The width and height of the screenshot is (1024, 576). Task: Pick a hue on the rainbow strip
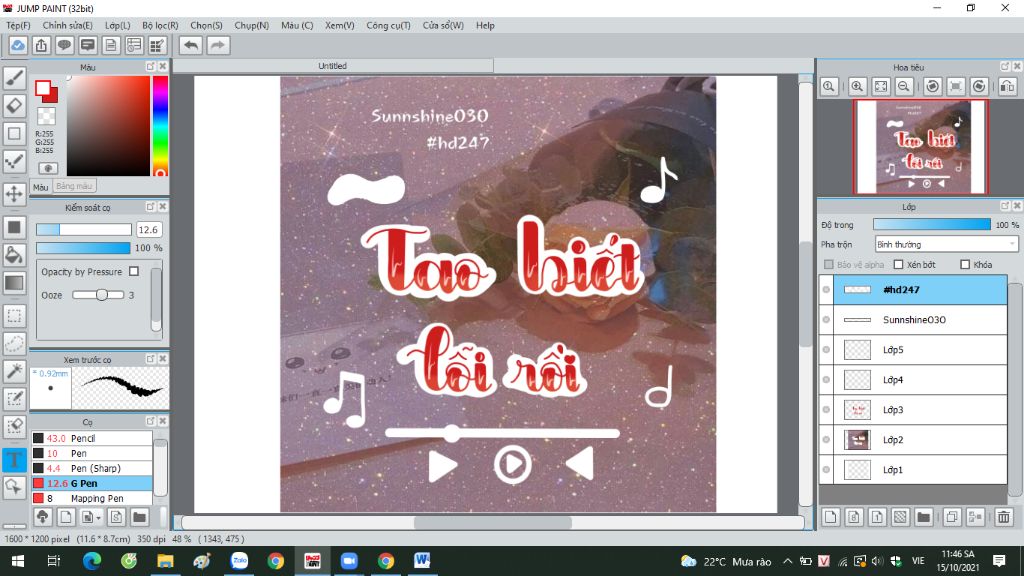tap(160, 125)
